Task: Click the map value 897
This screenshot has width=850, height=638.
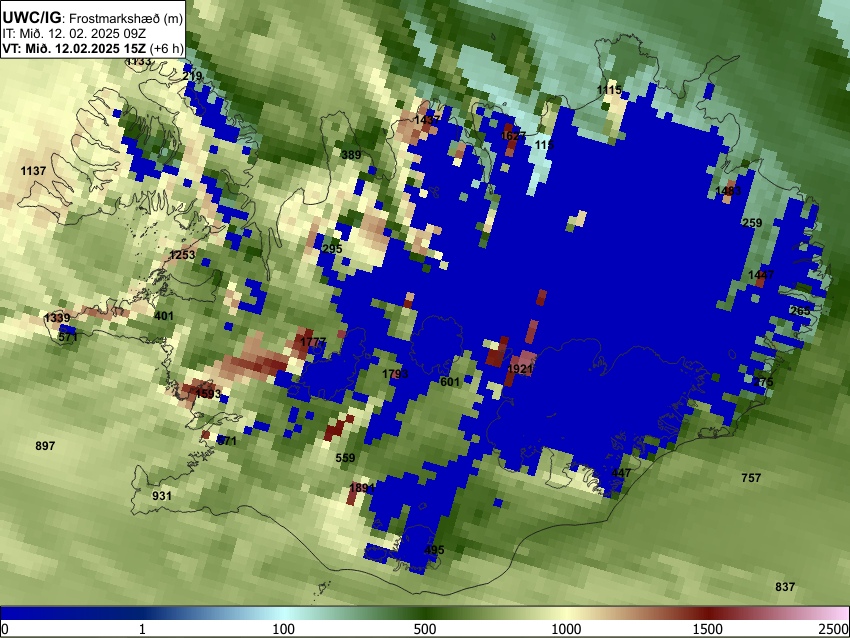Action: tap(45, 446)
